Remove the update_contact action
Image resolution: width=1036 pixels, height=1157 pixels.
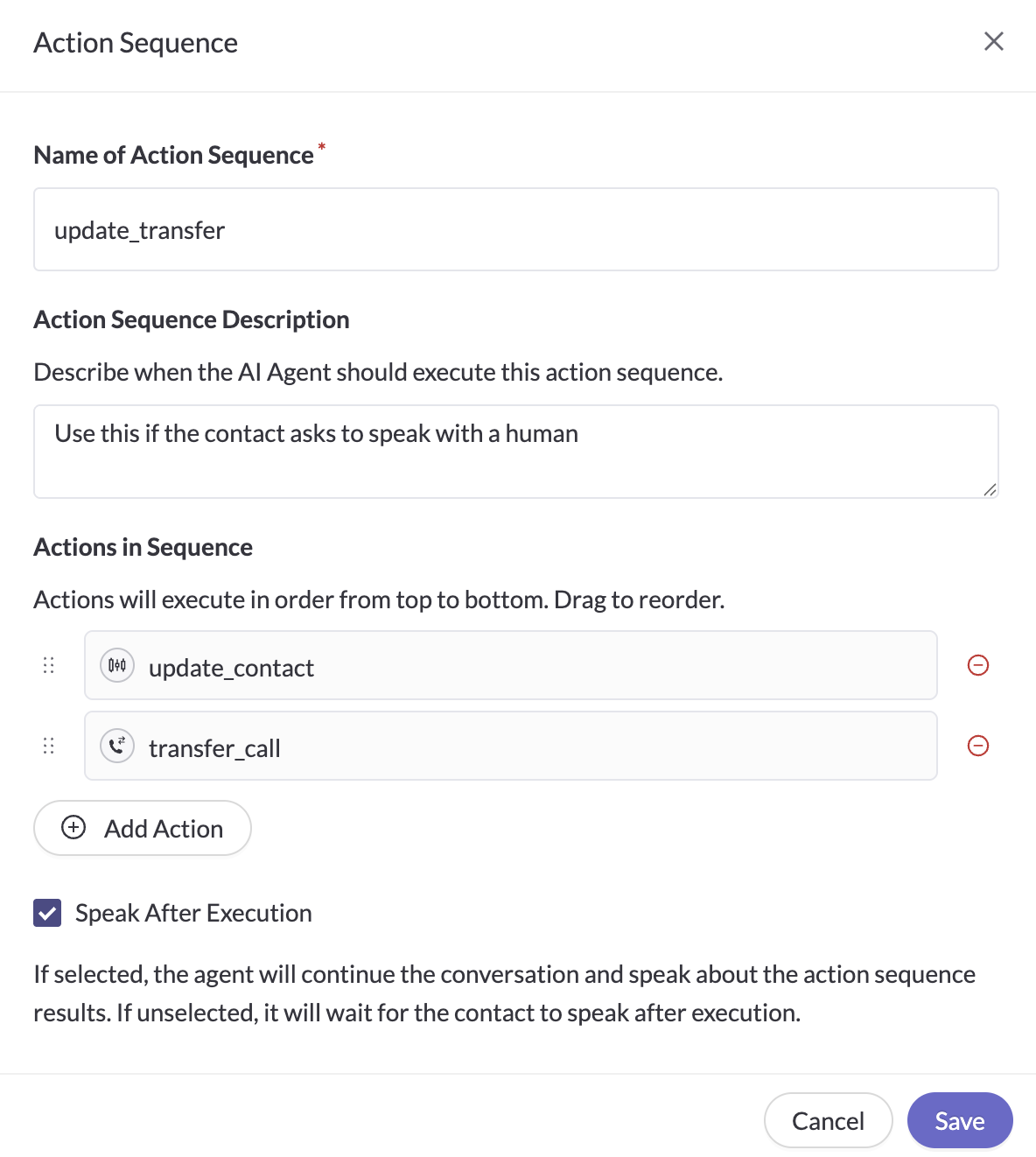[977, 665]
